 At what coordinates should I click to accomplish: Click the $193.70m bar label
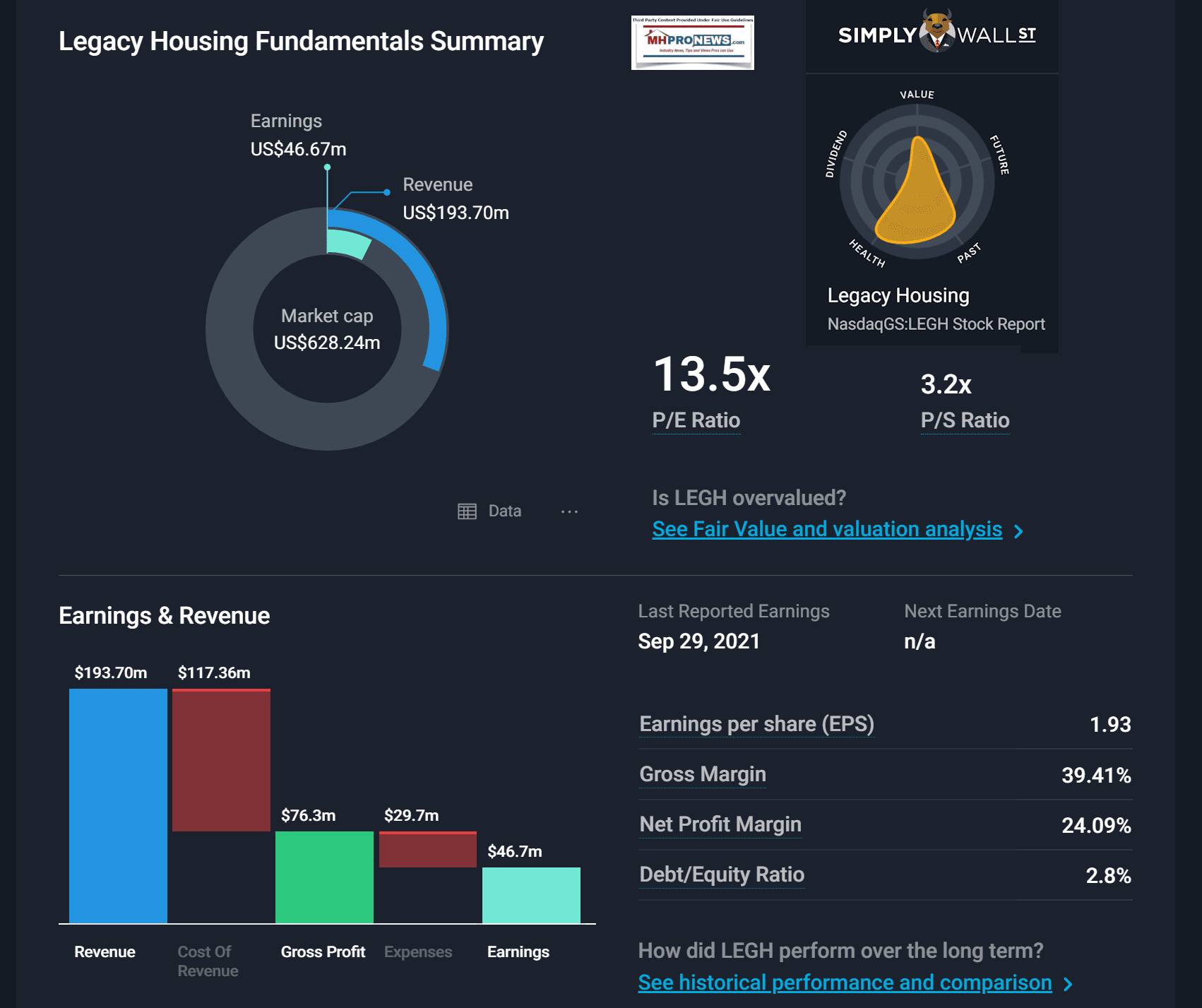pos(111,672)
